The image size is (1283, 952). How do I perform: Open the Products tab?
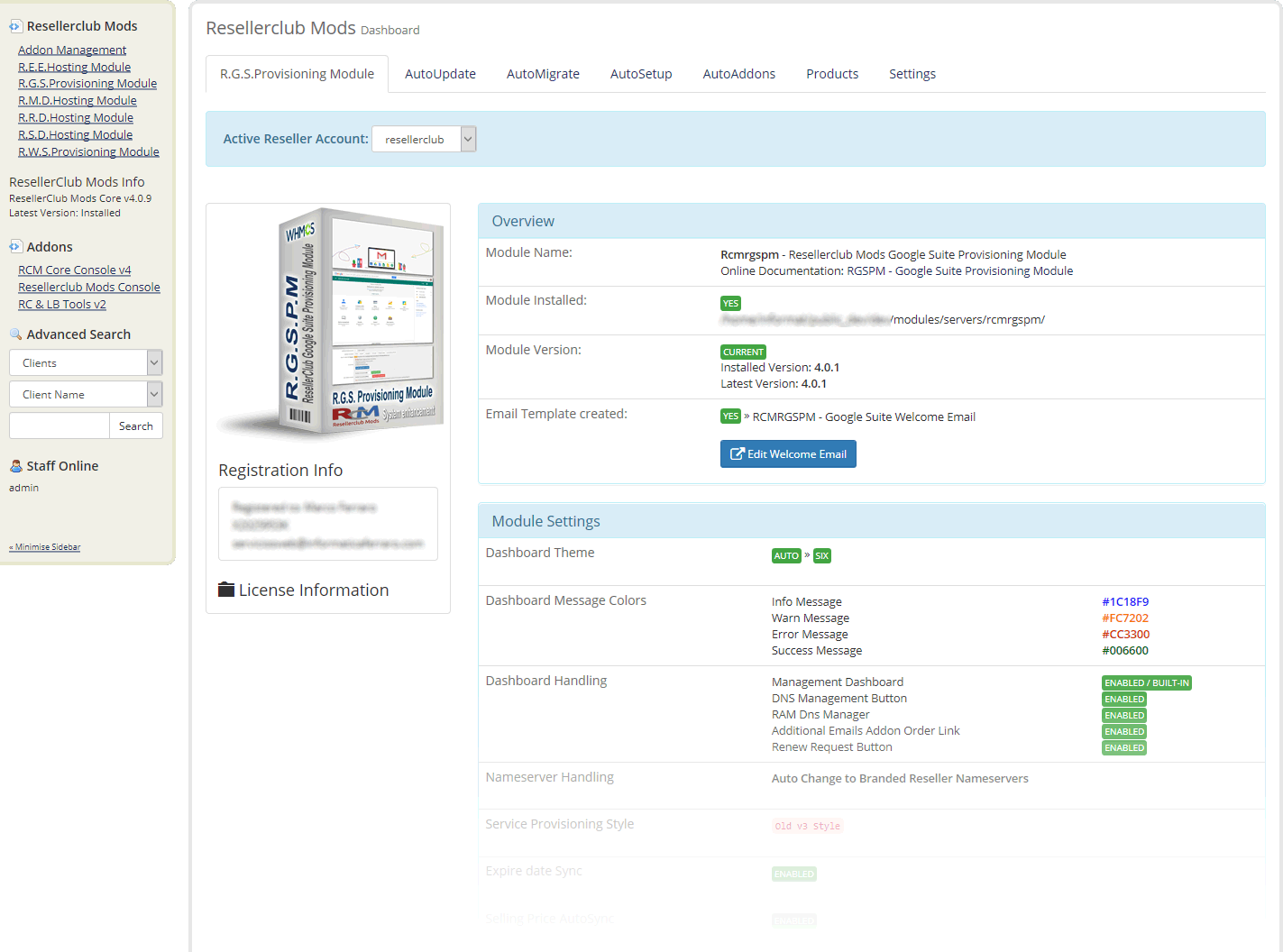(832, 74)
